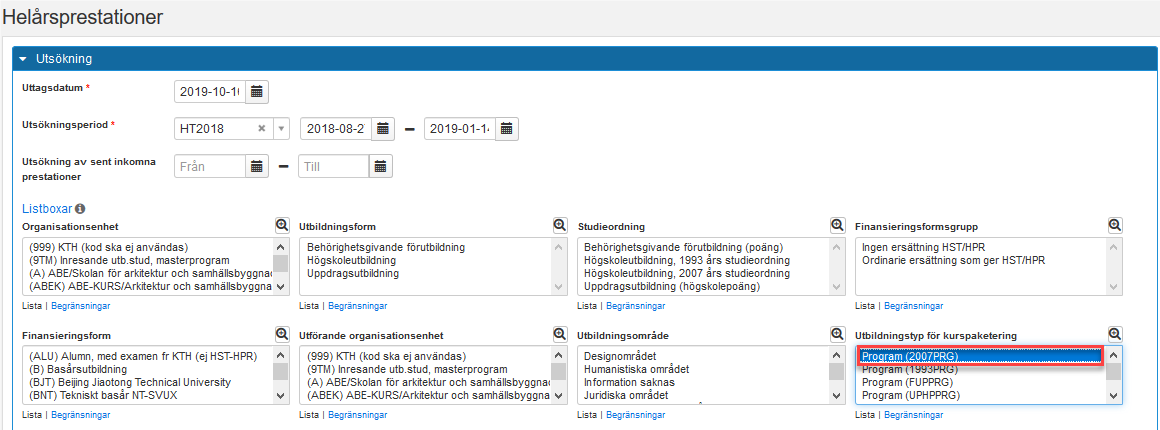Click the Uttagsdatum date input field

(209, 92)
